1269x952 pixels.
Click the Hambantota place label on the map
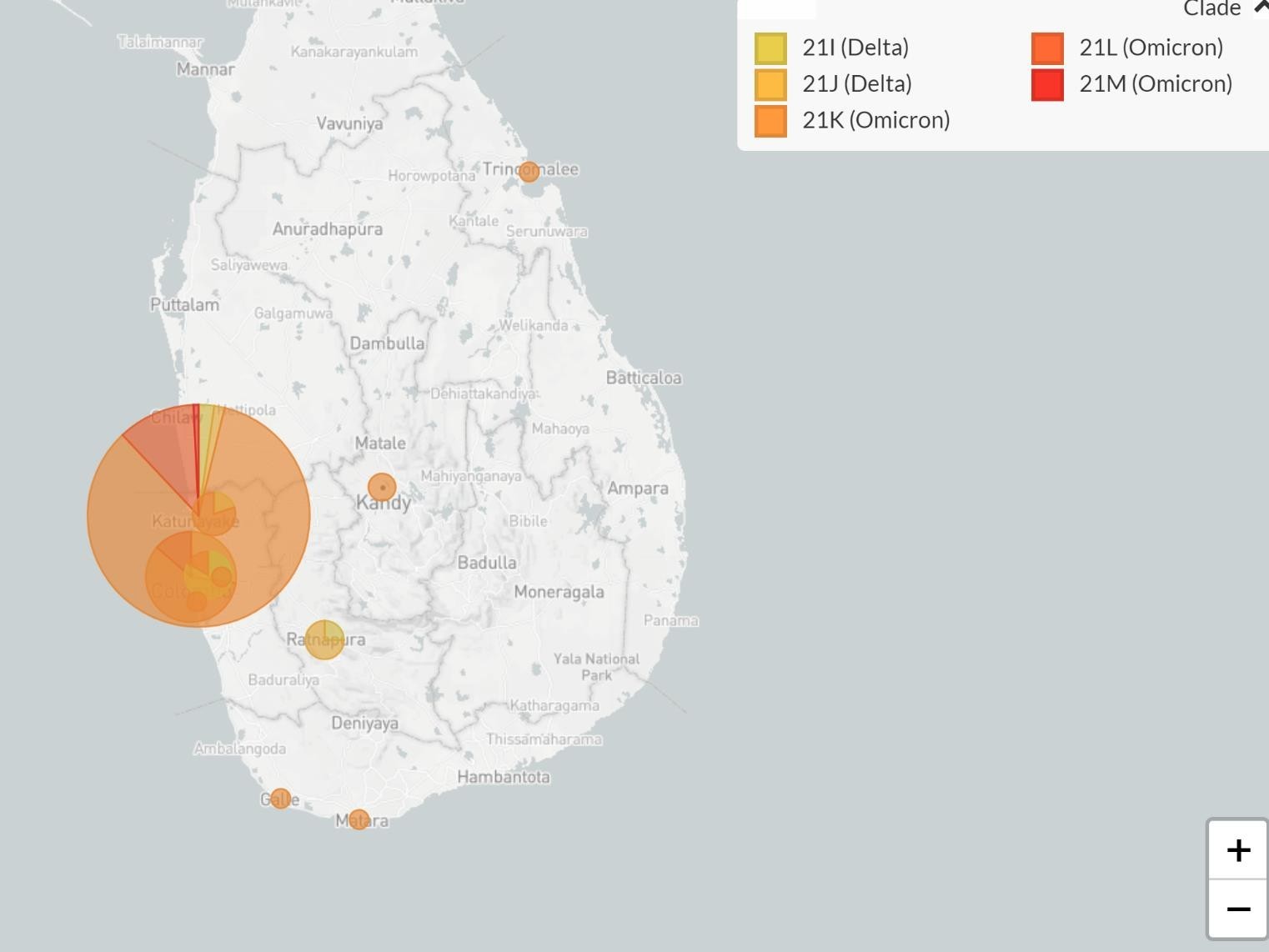click(503, 777)
